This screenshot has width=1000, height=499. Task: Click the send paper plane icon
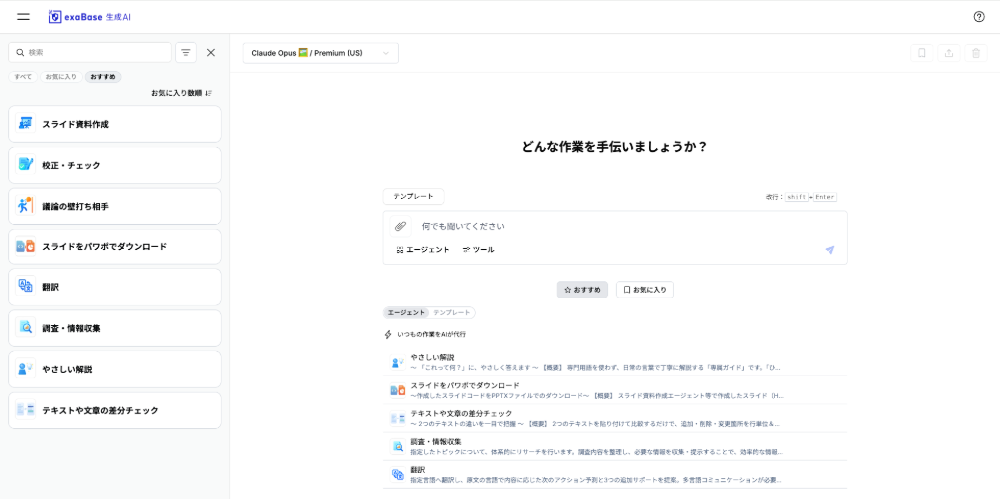829,250
